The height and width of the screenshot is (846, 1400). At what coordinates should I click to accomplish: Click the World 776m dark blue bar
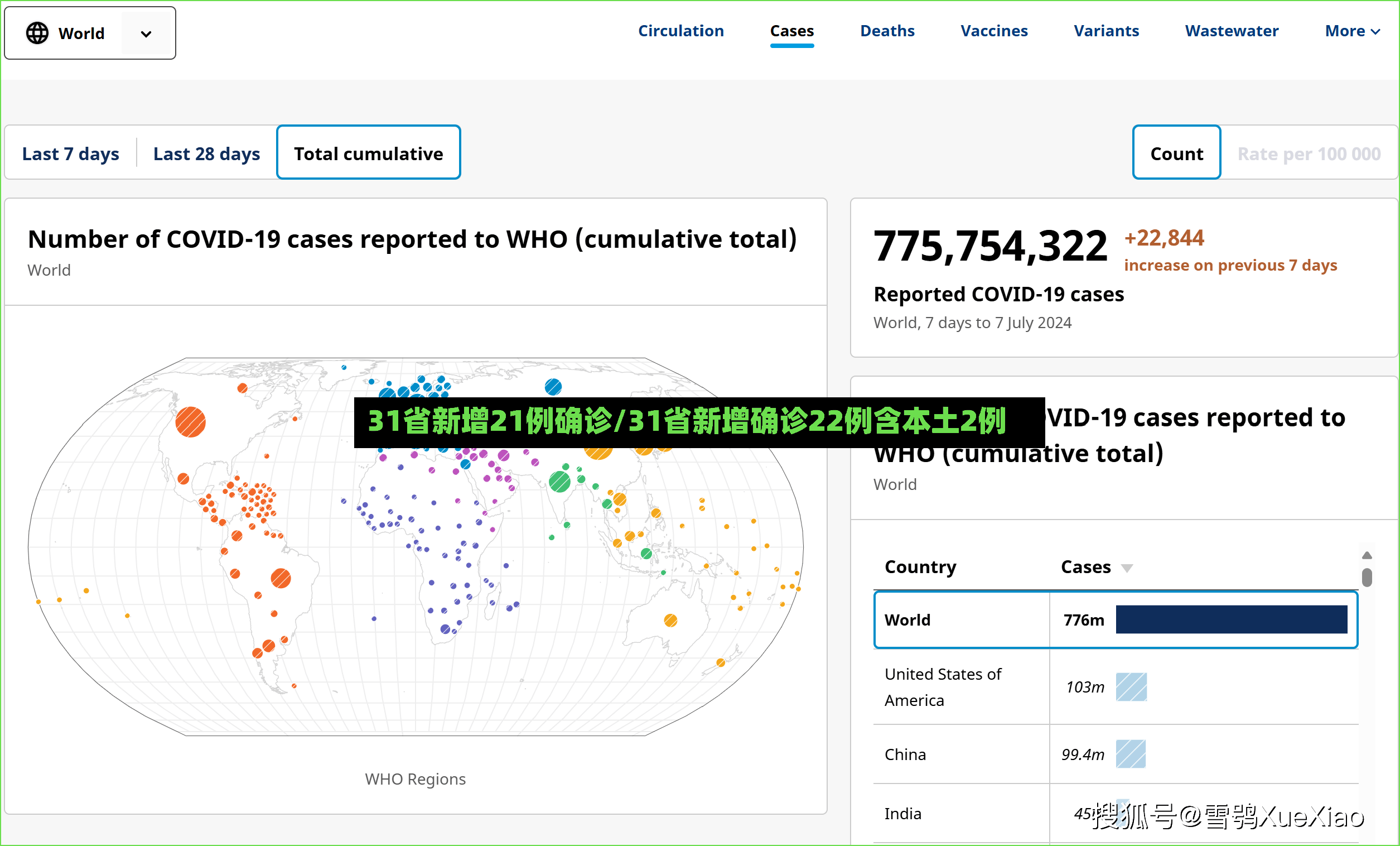[1231, 620]
